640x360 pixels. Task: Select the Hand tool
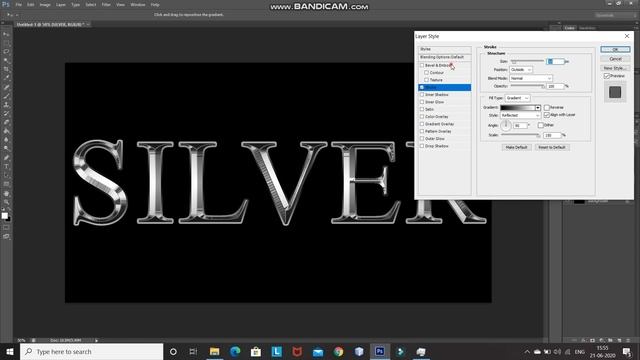click(x=6, y=193)
